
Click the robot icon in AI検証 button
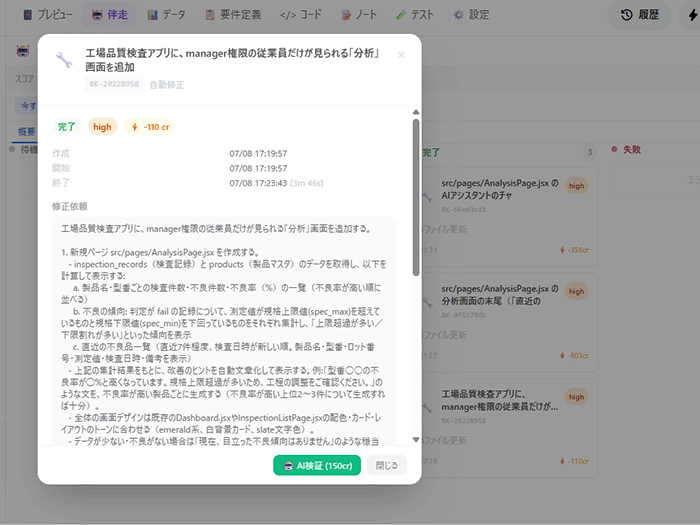288,466
